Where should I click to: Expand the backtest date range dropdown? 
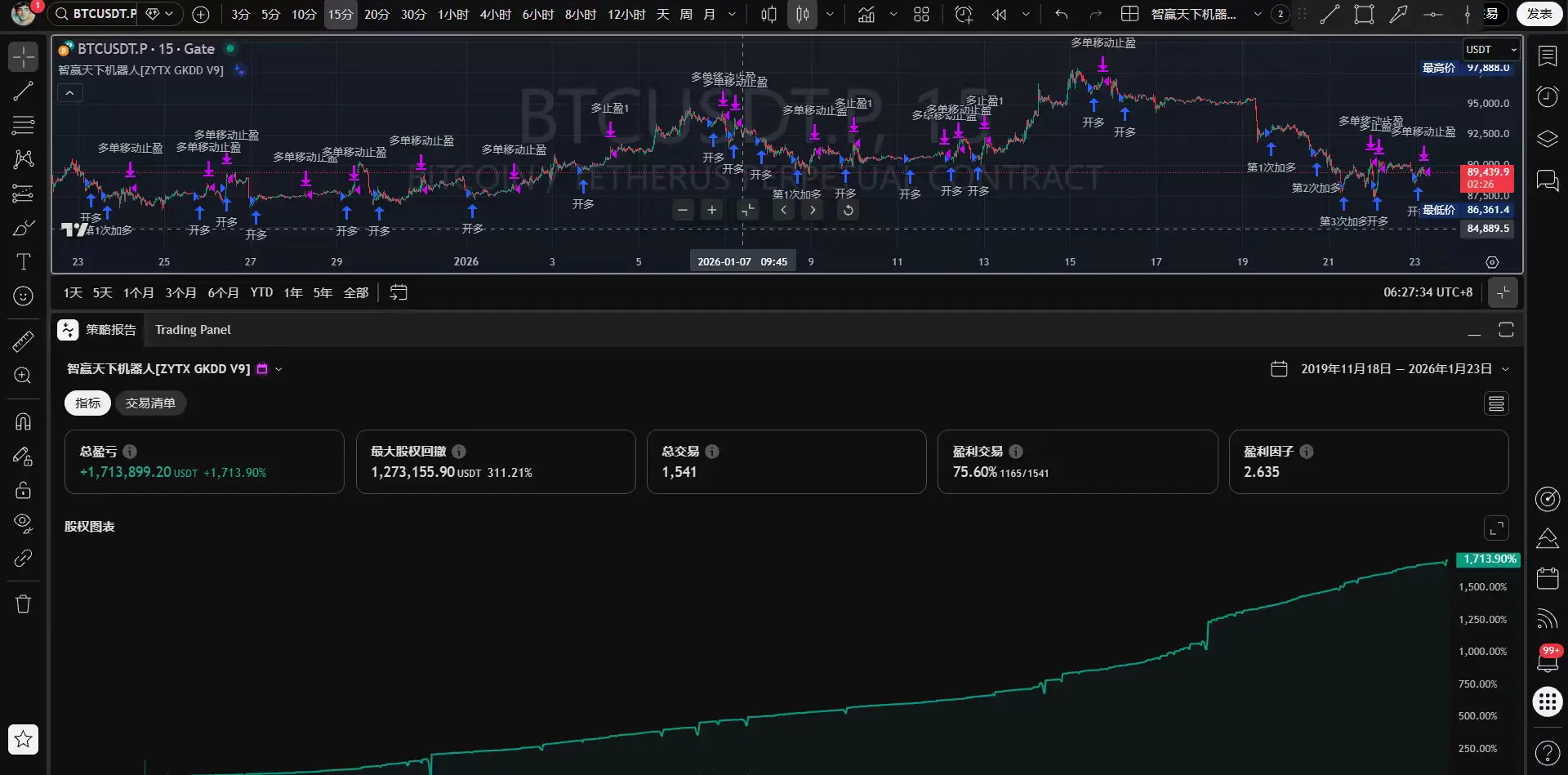[1505, 369]
